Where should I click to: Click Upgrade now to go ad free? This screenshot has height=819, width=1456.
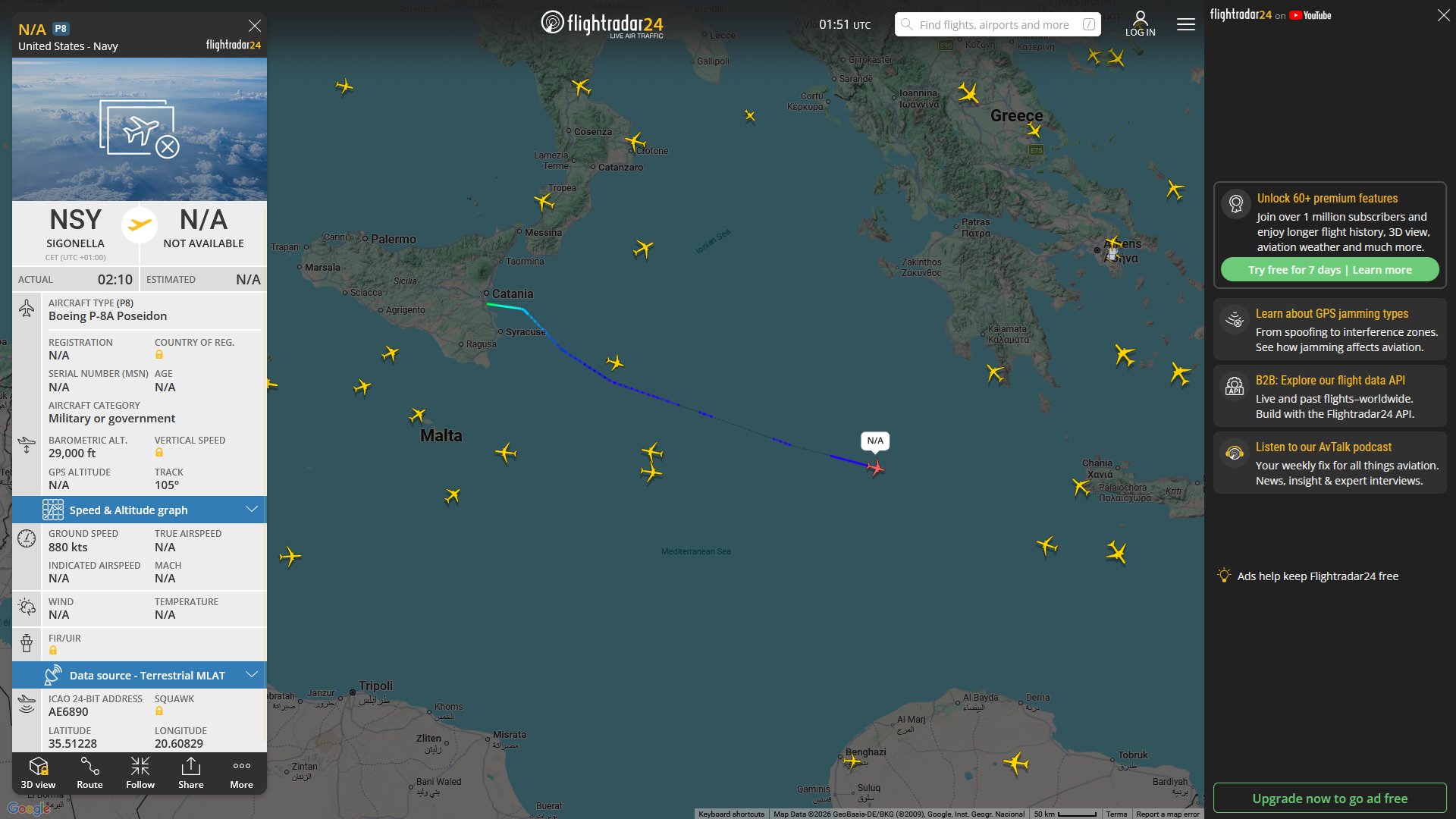1329,798
